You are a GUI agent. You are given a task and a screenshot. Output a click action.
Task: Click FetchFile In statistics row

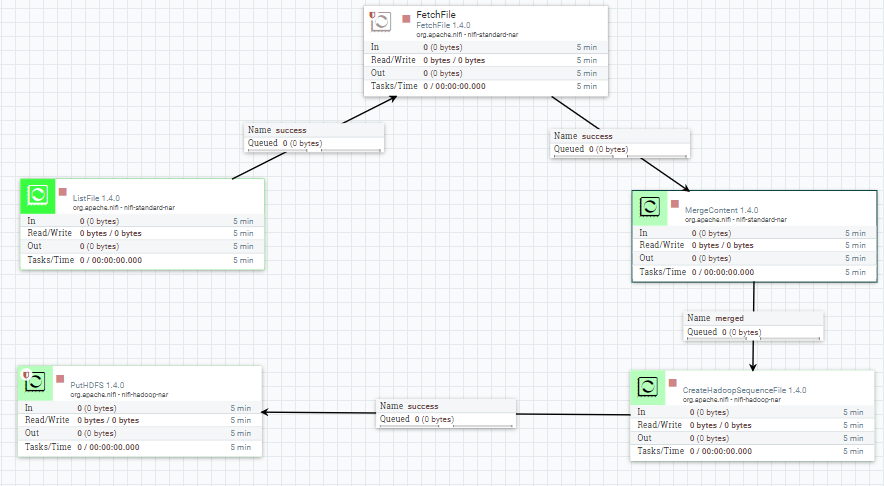pos(486,47)
